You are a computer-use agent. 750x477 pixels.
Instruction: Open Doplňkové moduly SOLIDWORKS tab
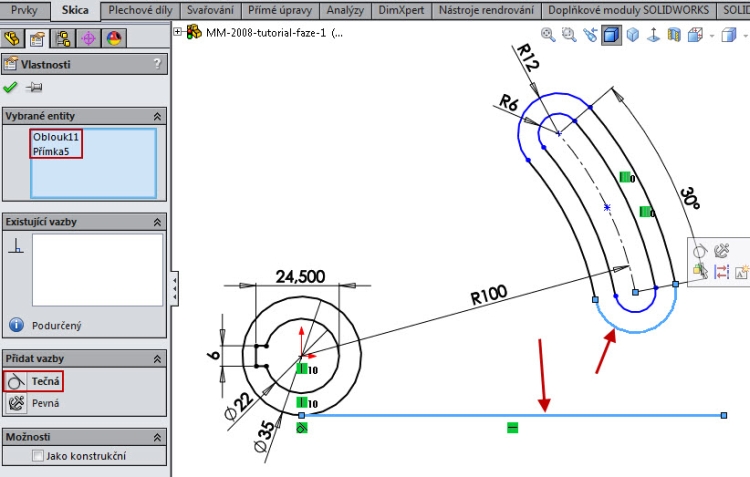629,10
